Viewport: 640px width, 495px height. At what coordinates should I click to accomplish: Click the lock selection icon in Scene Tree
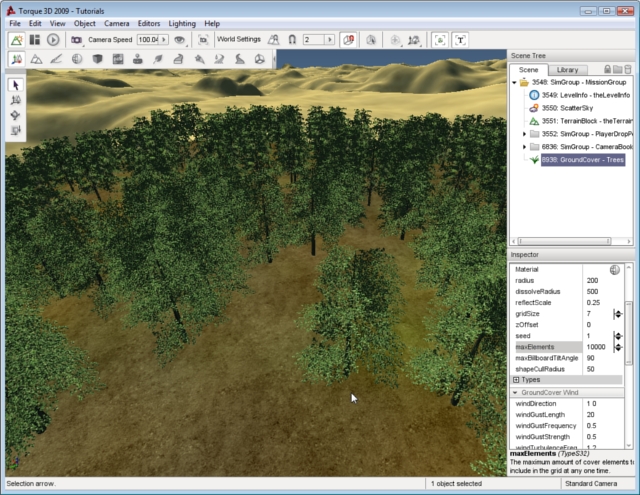point(606,69)
